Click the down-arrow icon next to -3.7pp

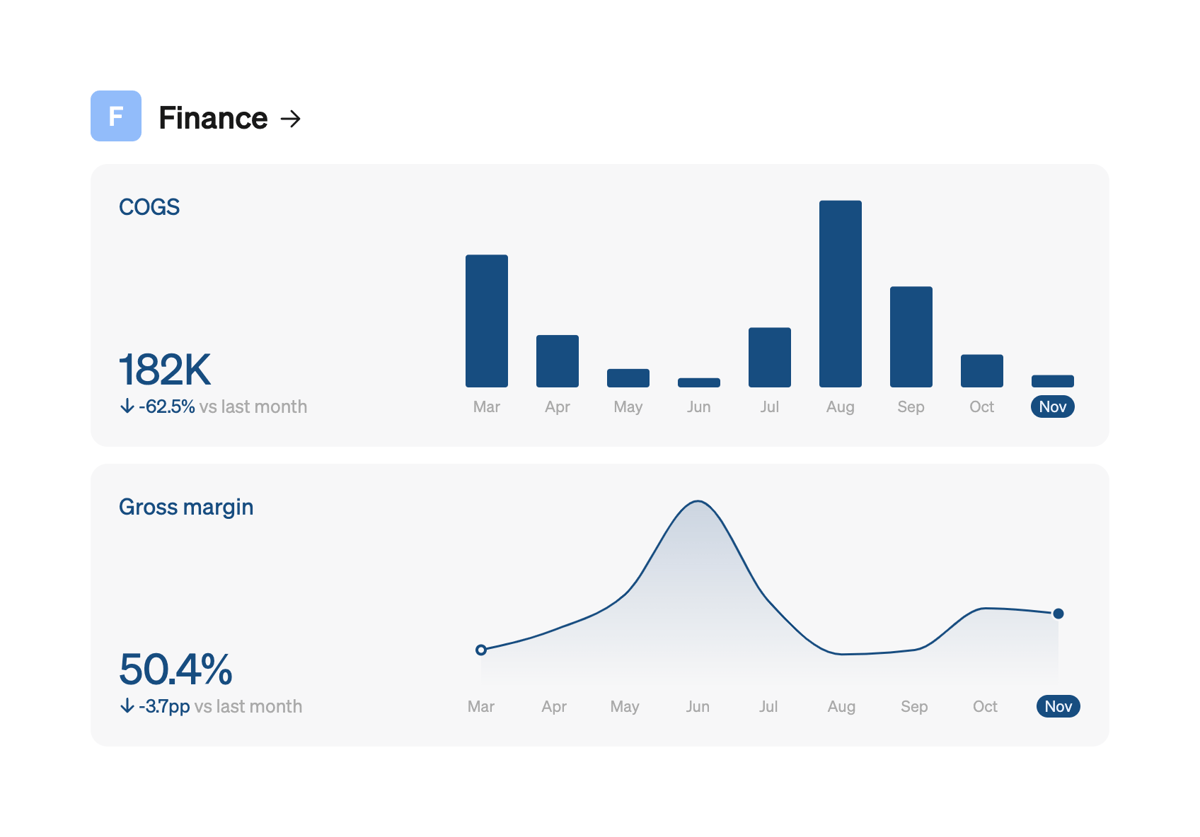click(x=126, y=706)
